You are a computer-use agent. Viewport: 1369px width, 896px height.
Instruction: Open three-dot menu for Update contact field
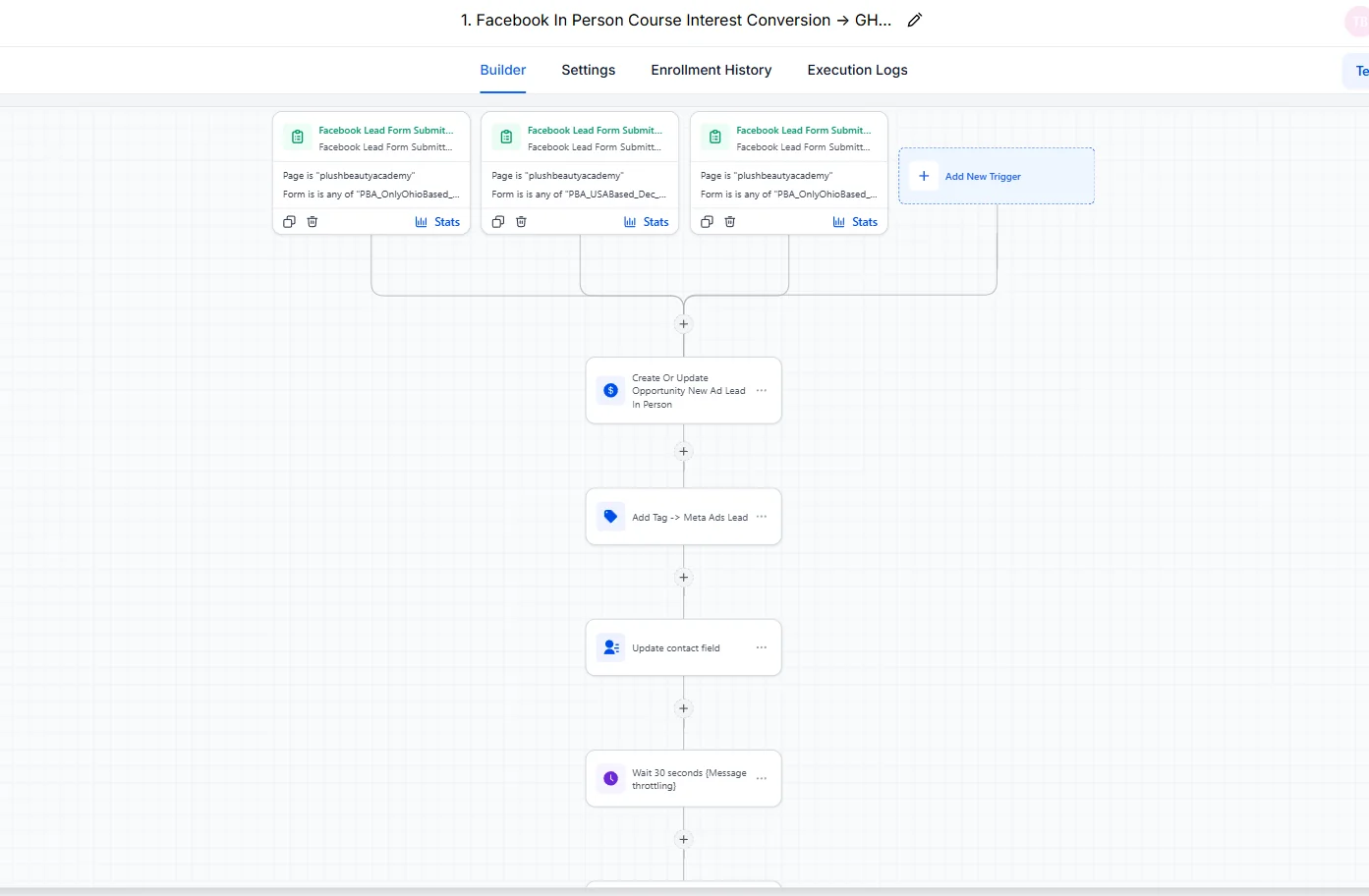pyautogui.click(x=762, y=647)
